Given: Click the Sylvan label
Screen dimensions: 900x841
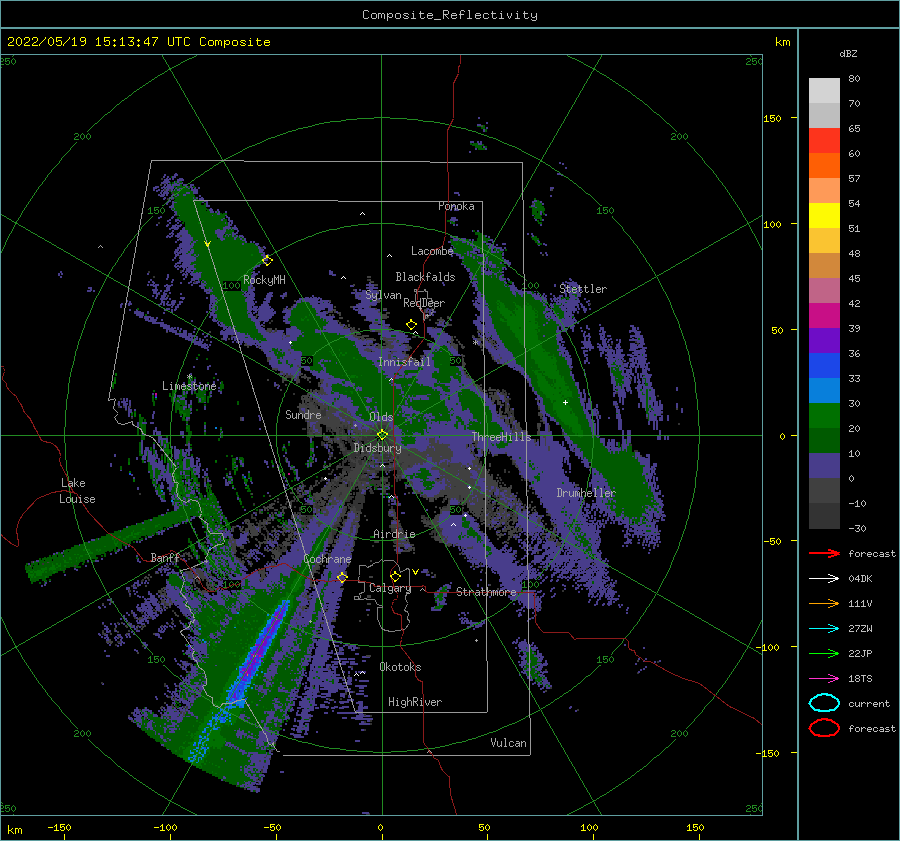Looking at the screenshot, I should pyautogui.click(x=383, y=295).
